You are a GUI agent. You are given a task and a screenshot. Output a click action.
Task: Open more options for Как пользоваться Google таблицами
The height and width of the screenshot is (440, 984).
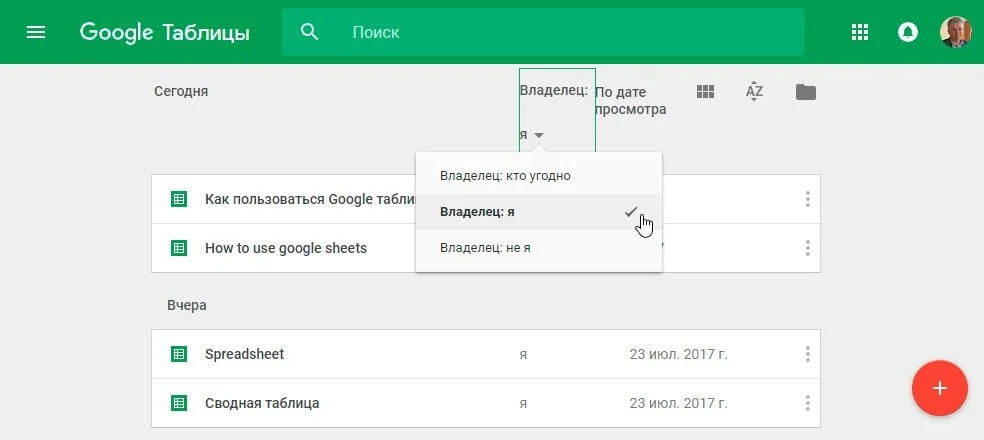point(807,199)
